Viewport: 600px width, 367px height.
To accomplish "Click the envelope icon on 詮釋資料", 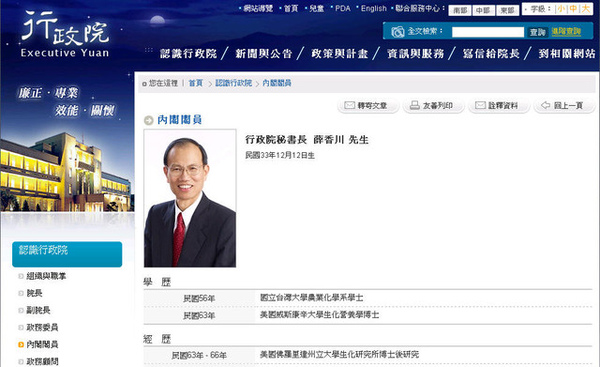I will coord(480,105).
